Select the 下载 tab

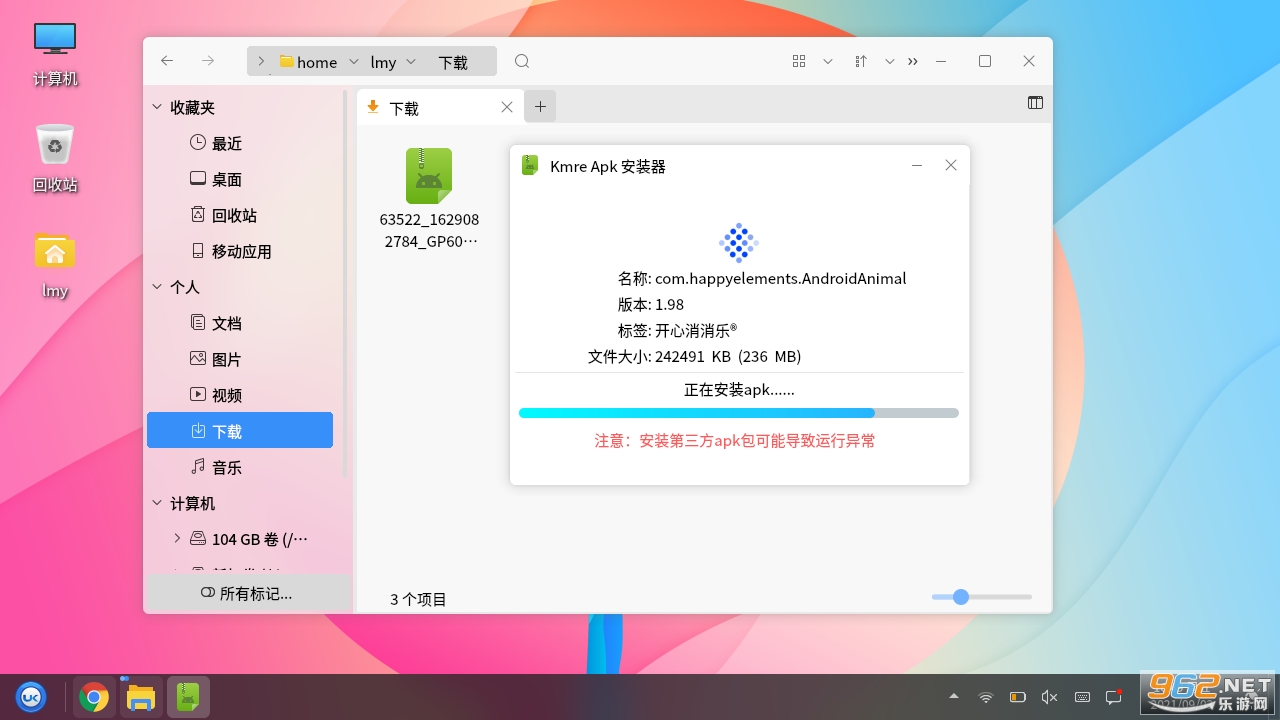440,107
